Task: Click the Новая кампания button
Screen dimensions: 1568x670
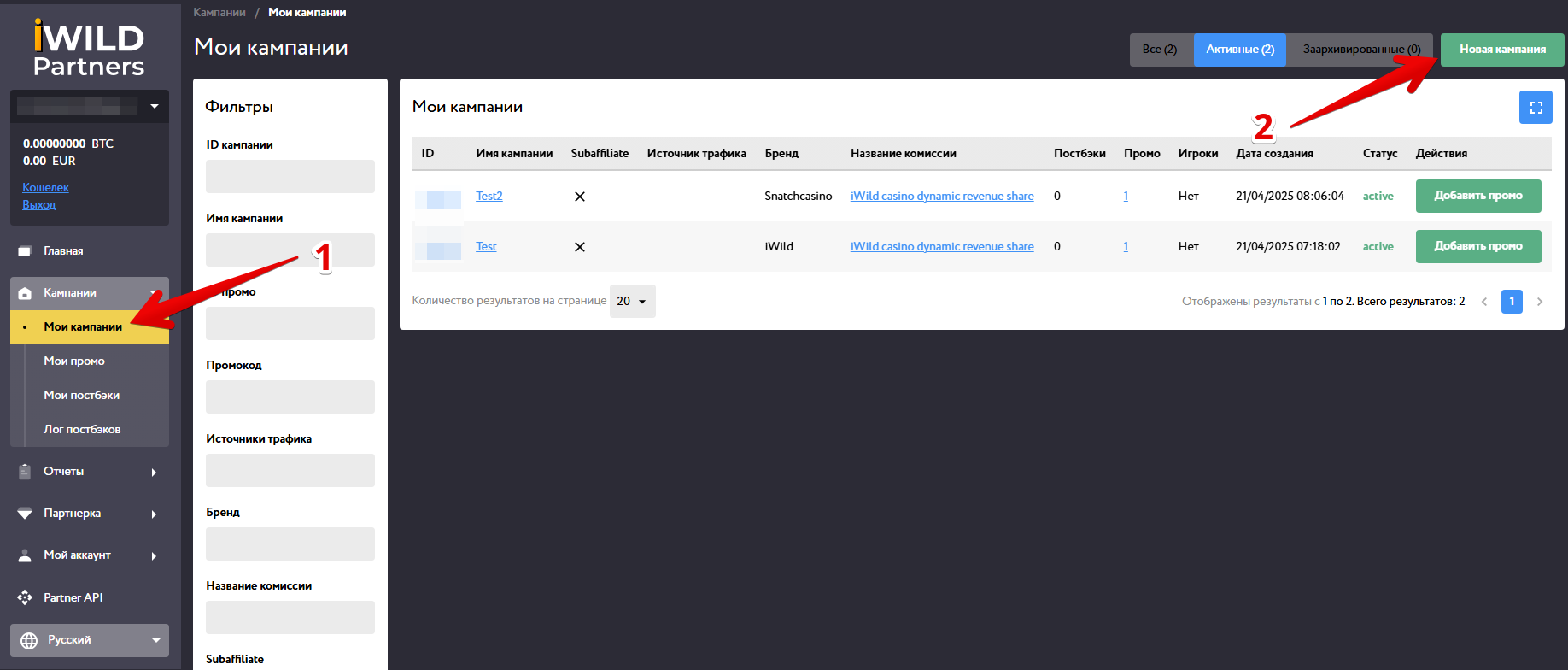Action: pos(1502,50)
